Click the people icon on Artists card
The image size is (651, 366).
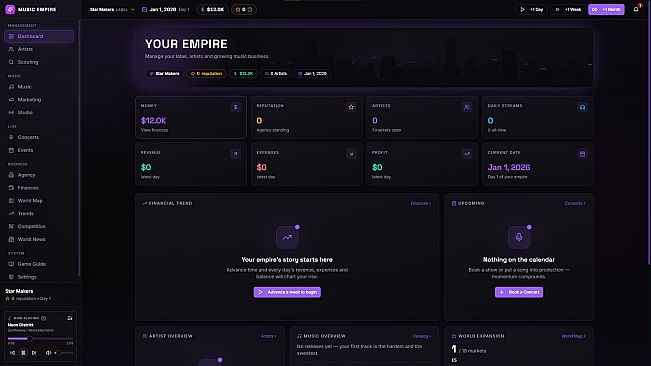467,107
